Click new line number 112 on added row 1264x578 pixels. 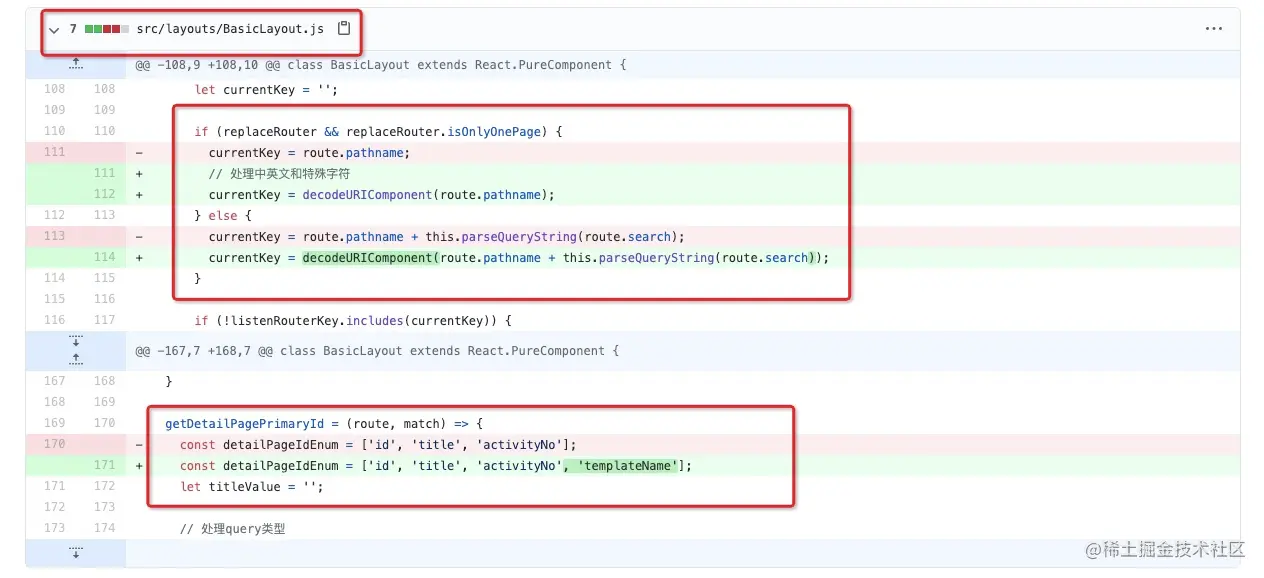104,195
